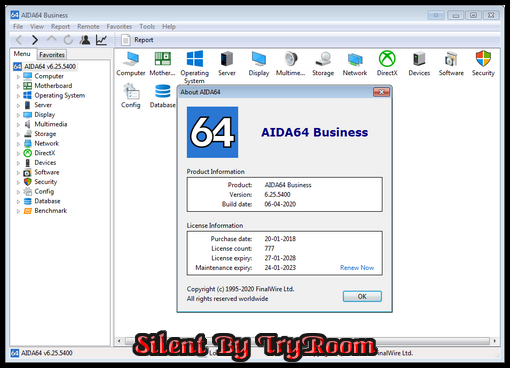
Task: Select the Database tree item
Action: coord(47,201)
